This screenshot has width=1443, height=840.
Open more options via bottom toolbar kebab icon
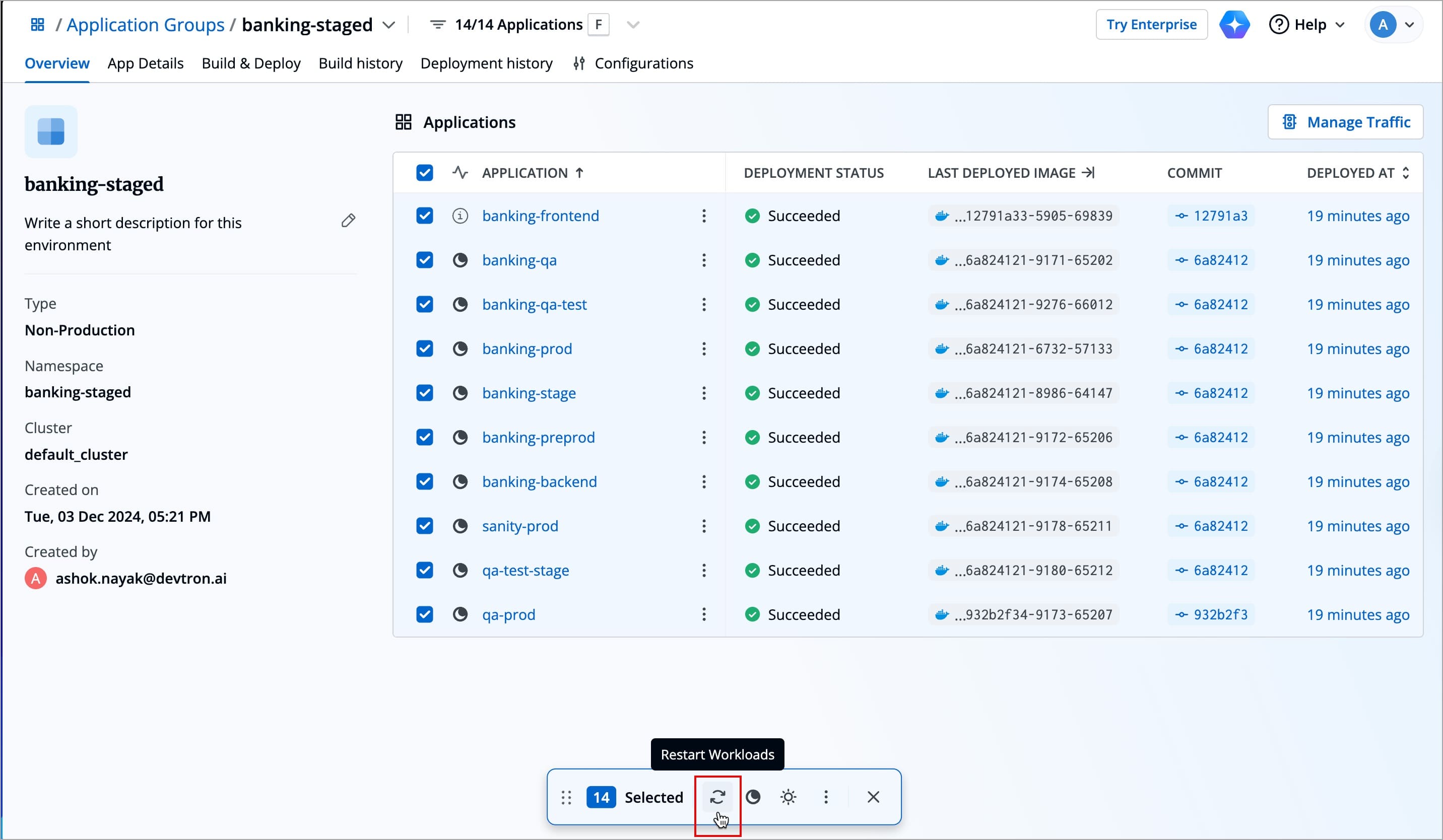pyautogui.click(x=825, y=797)
